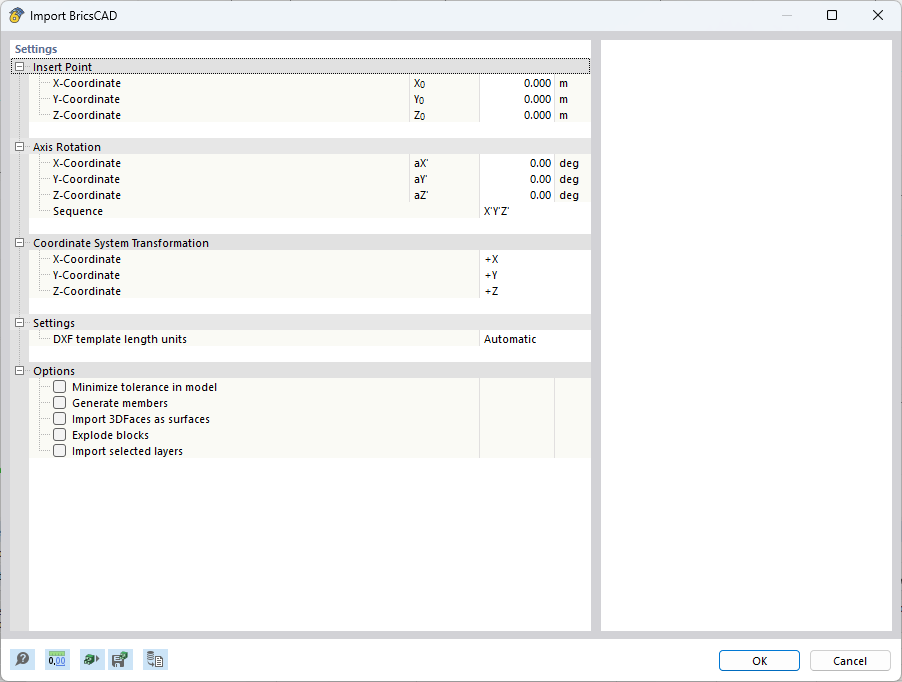This screenshot has width=902, height=682.
Task: Collapse the Axis Rotation section
Action: (18, 147)
